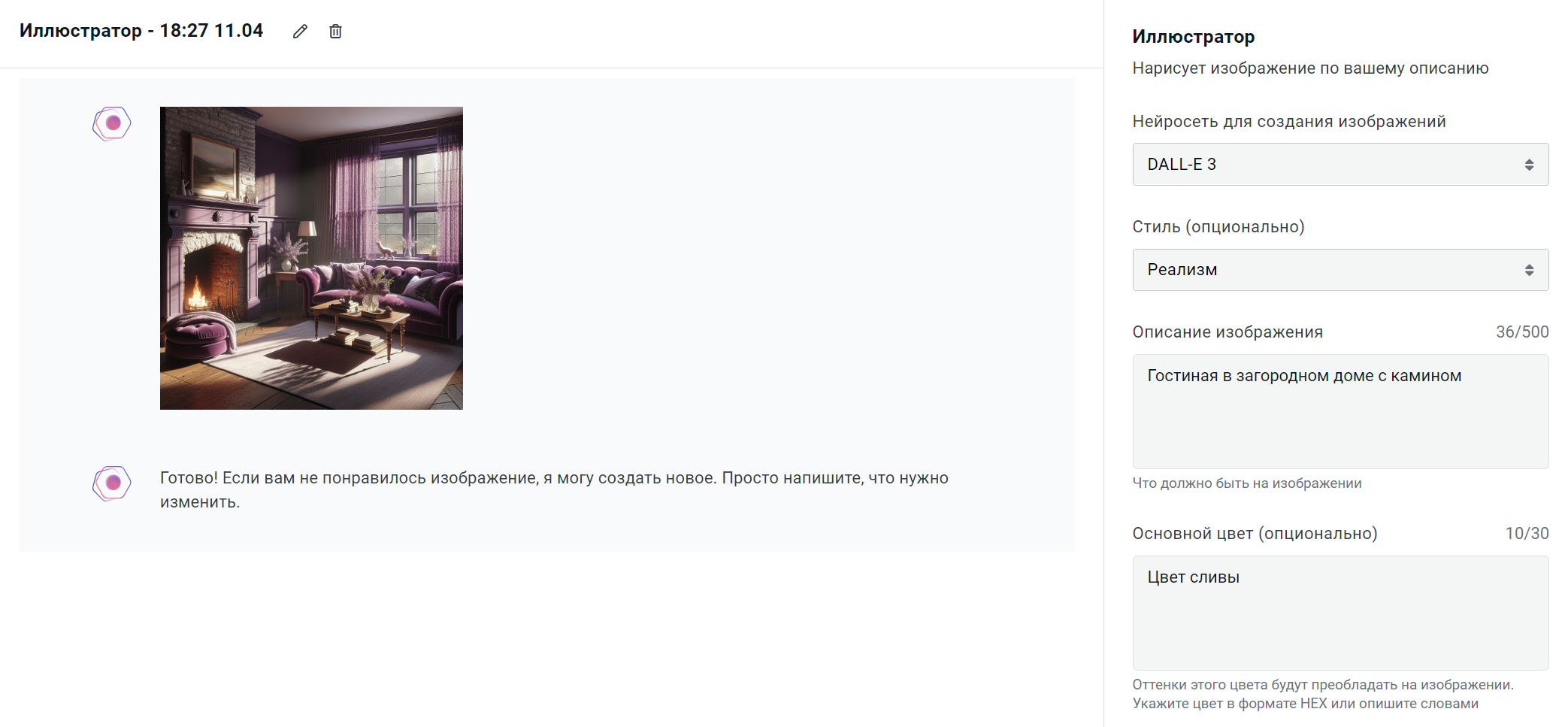Expand the Реализм style dropdown
The width and height of the screenshot is (1568, 727).
pyautogui.click(x=1340, y=270)
